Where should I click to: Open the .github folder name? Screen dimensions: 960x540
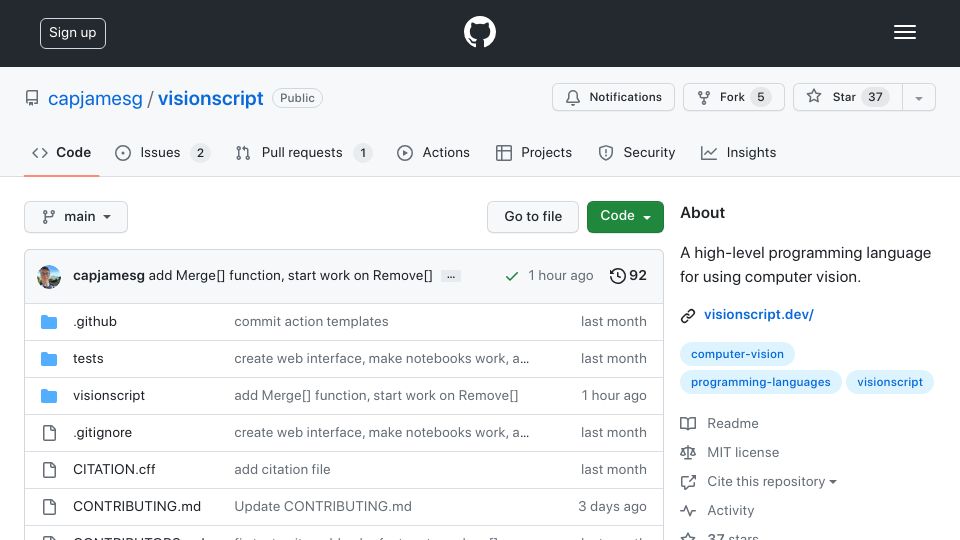95,322
